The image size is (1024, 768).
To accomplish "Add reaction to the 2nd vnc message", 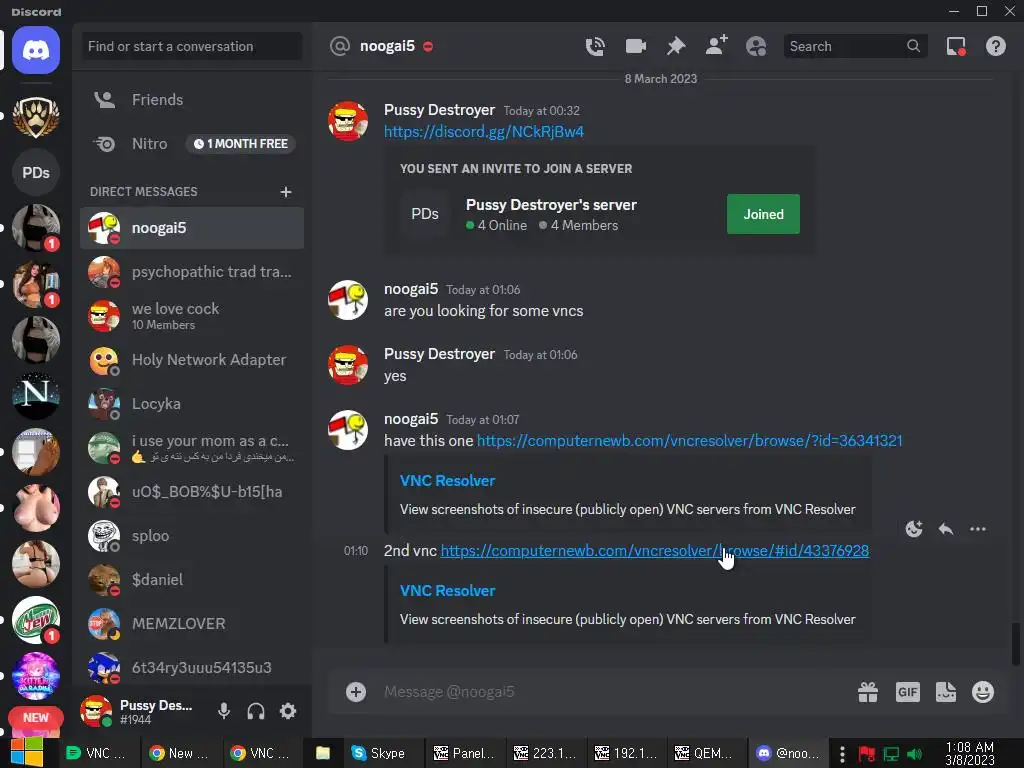I will pyautogui.click(x=914, y=529).
